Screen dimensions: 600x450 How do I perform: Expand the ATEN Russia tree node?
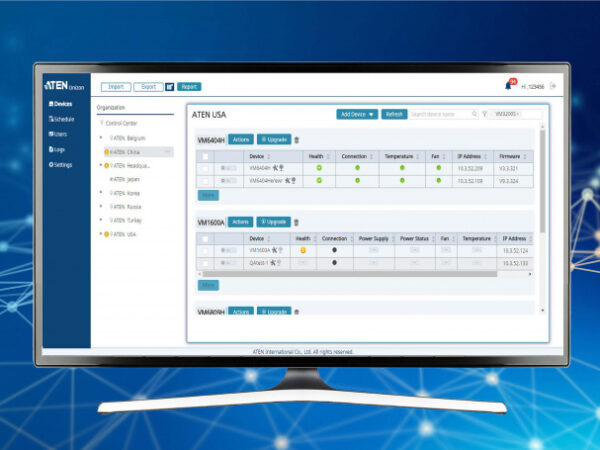(101, 206)
